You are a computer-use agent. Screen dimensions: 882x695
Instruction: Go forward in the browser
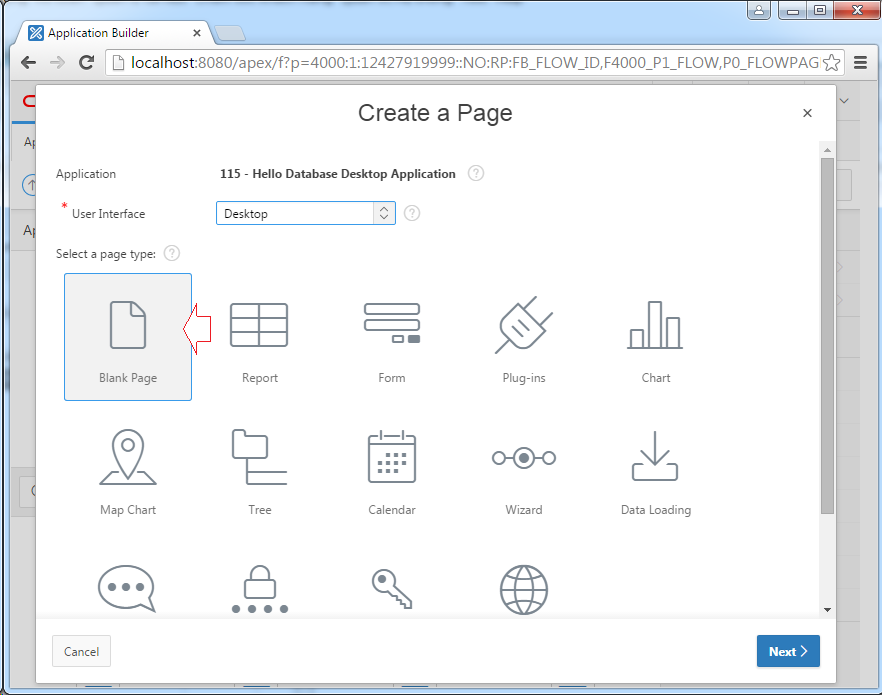pyautogui.click(x=57, y=62)
